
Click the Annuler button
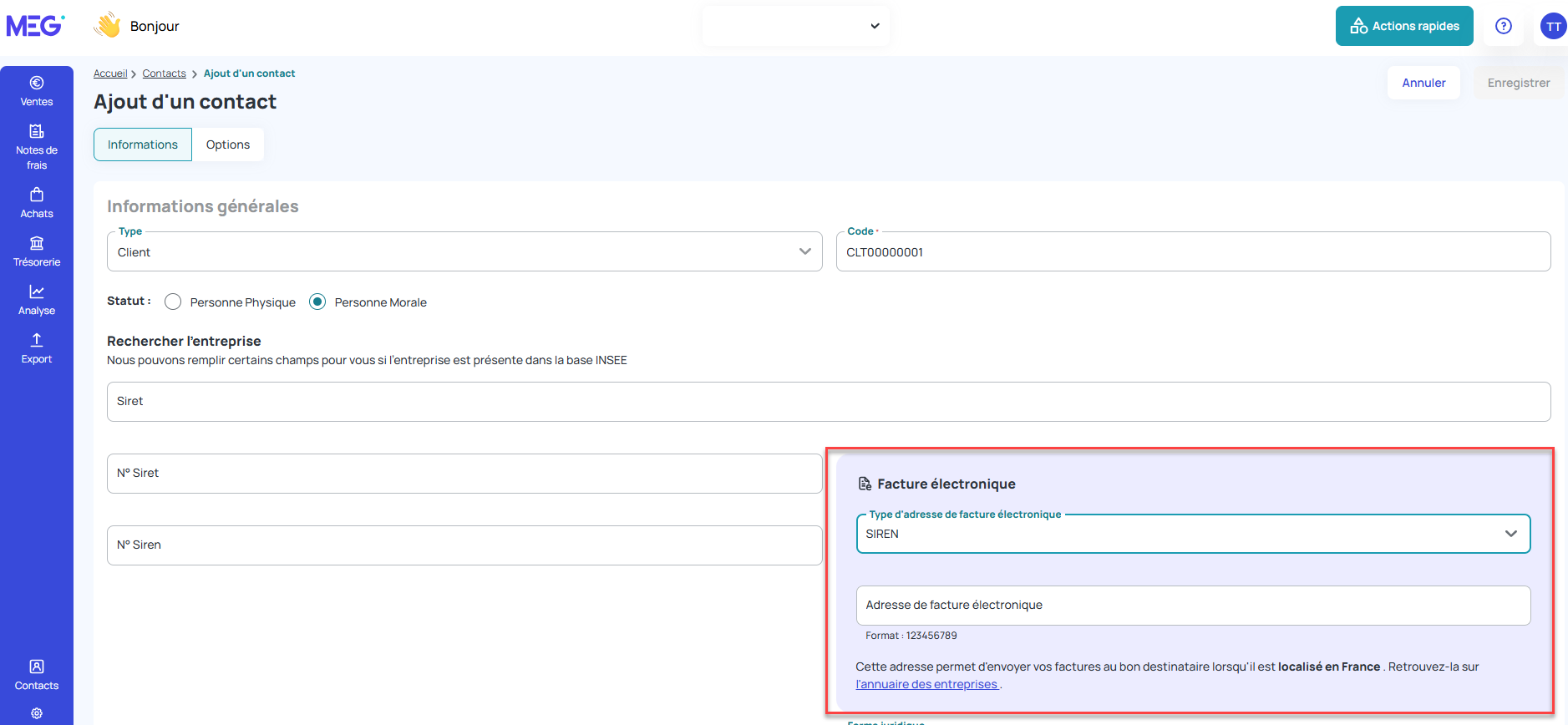coord(1423,83)
